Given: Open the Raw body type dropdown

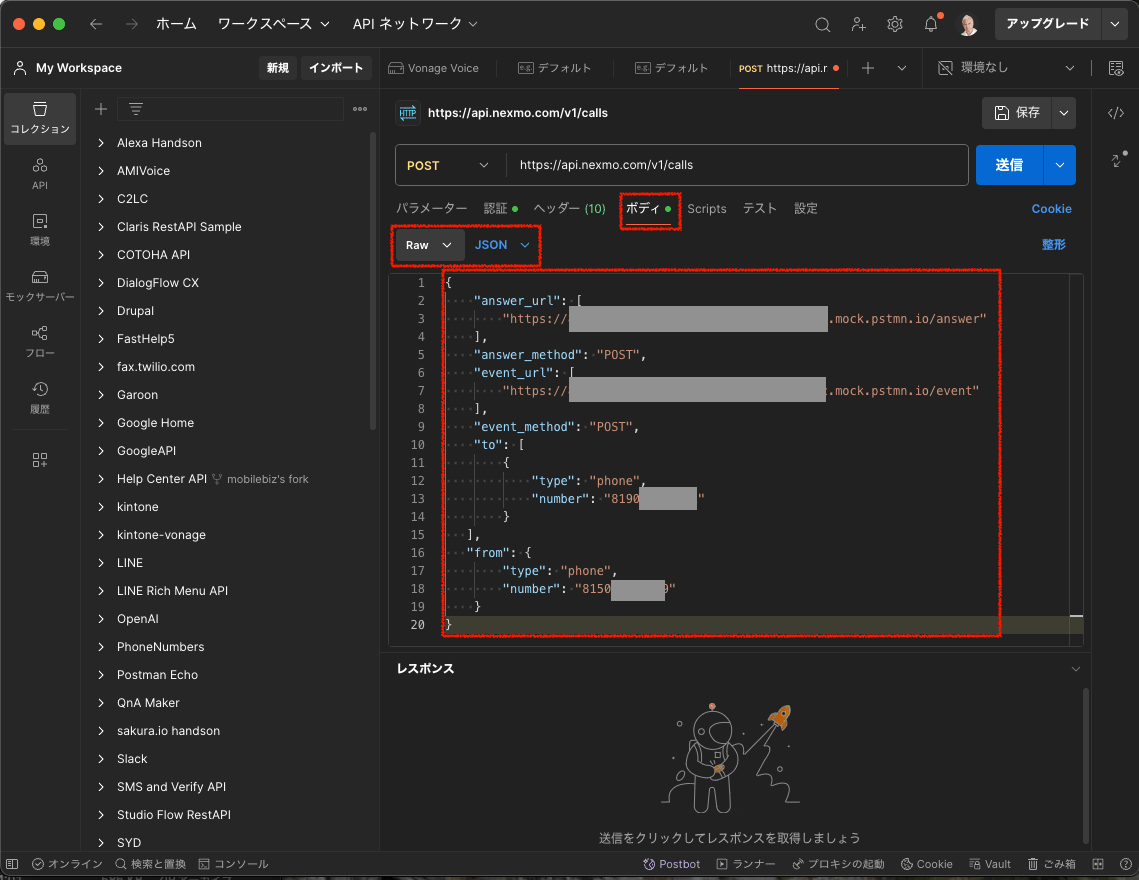Looking at the screenshot, I should (428, 246).
